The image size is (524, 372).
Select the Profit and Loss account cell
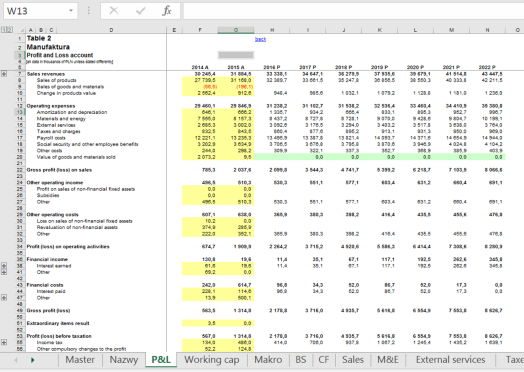coord(60,55)
